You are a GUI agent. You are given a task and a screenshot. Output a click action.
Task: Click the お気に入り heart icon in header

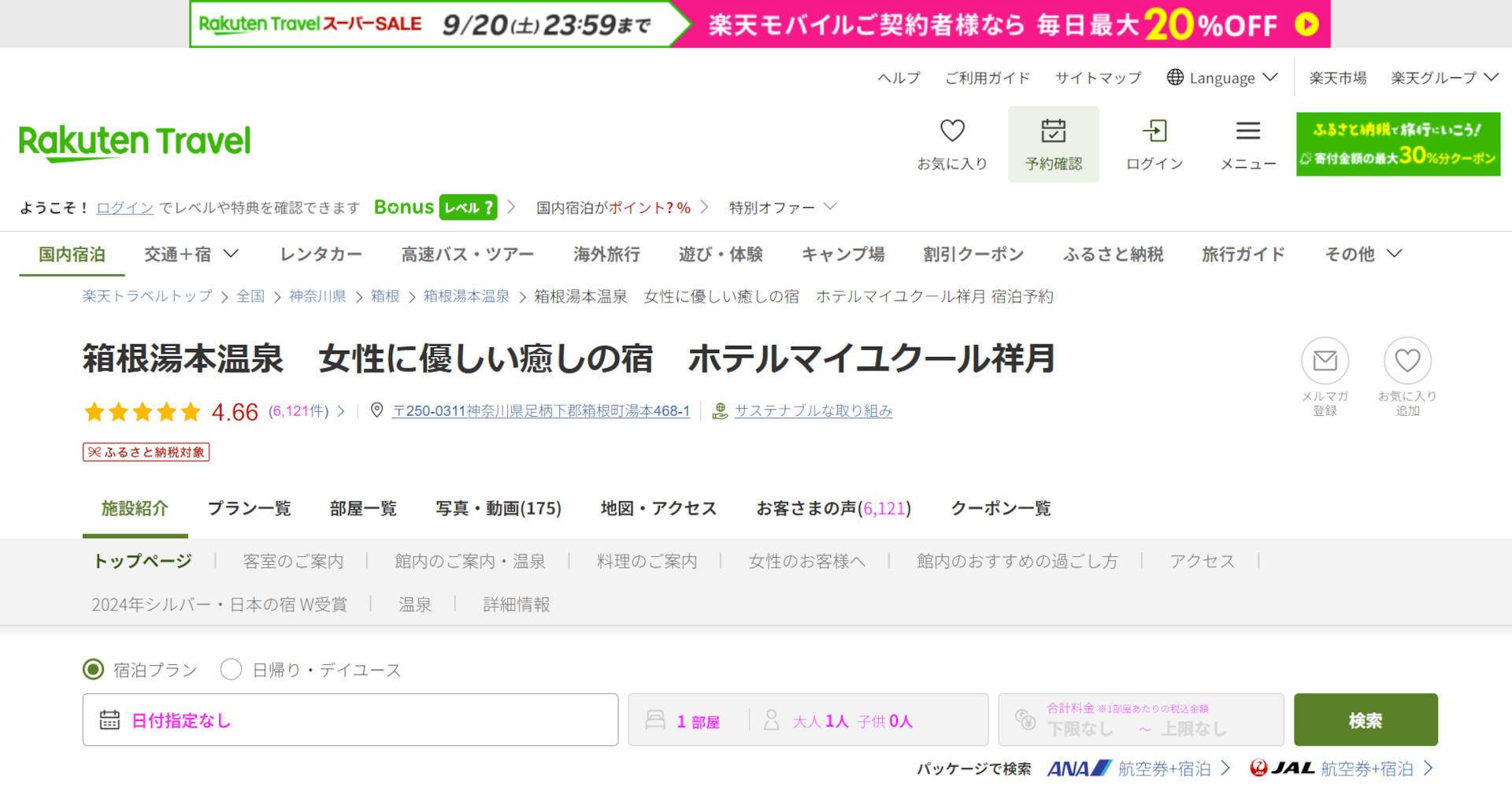pyautogui.click(x=952, y=132)
